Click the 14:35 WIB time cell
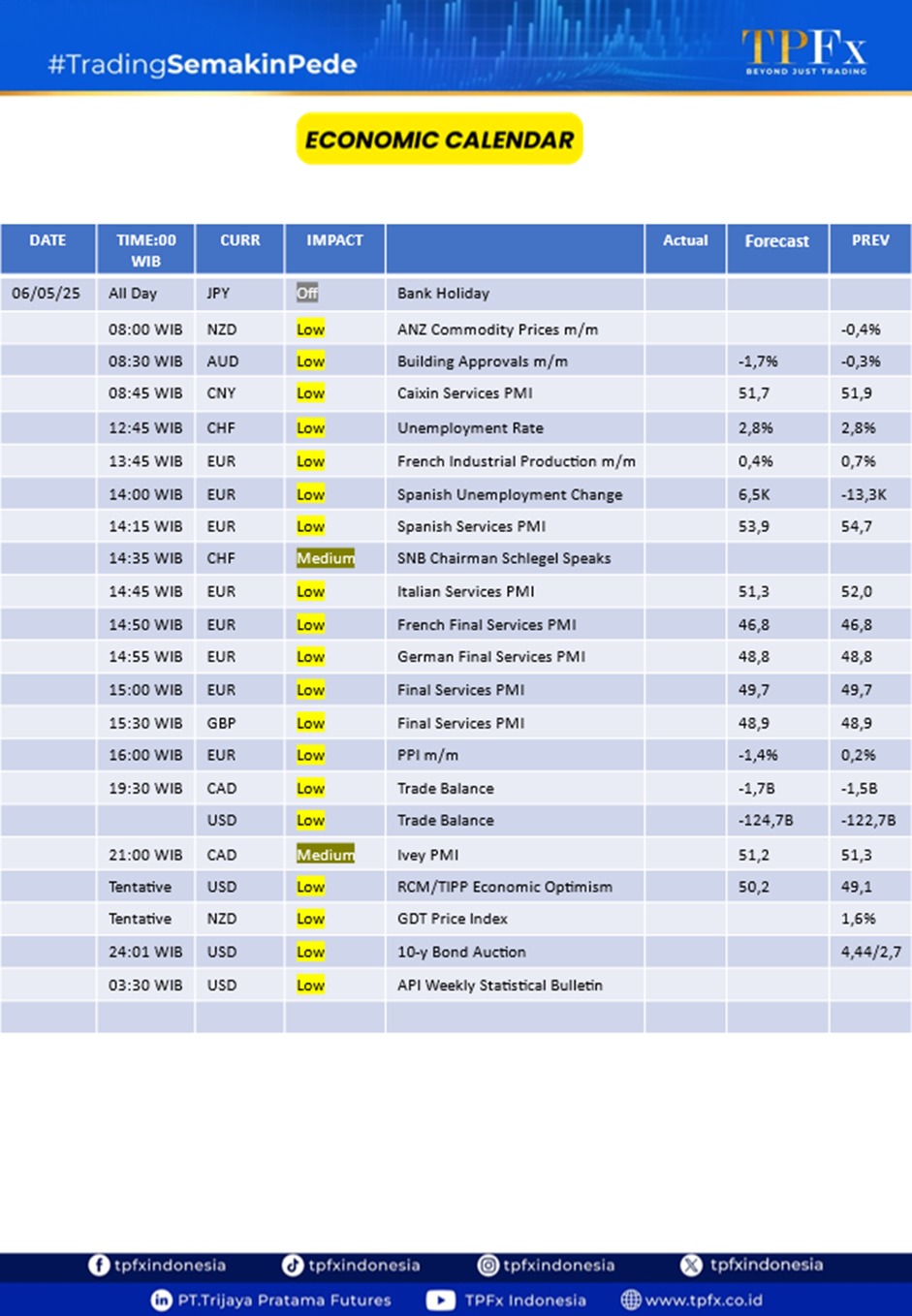Viewport: 912px width, 1316px height. pos(145,558)
